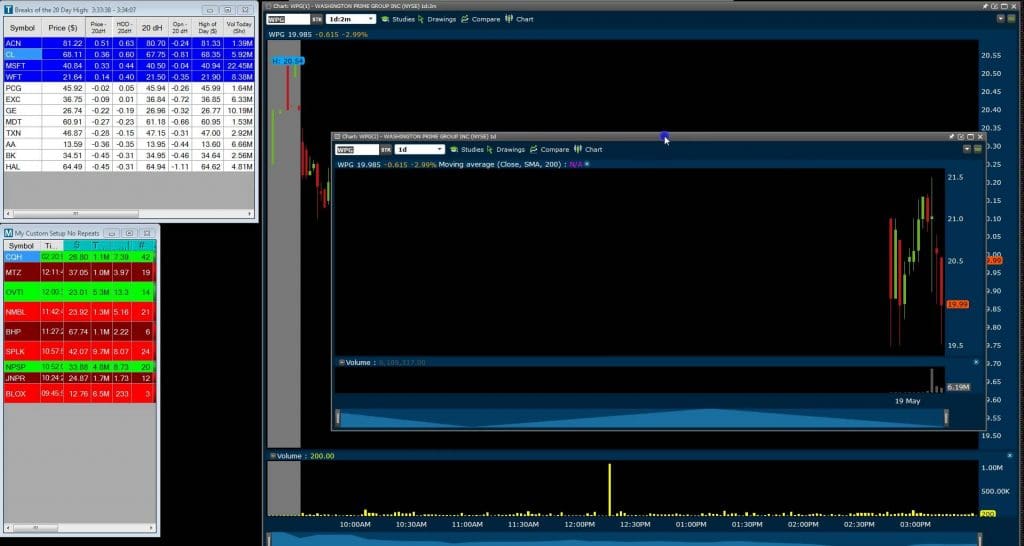Sort by the 20 dH column header
This screenshot has height=546, width=1024.
tap(152, 27)
